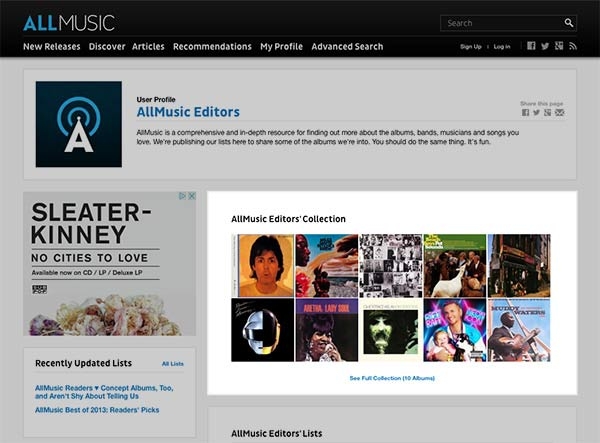Click the search magnifier icon
The width and height of the screenshot is (600, 443).
(x=569, y=23)
